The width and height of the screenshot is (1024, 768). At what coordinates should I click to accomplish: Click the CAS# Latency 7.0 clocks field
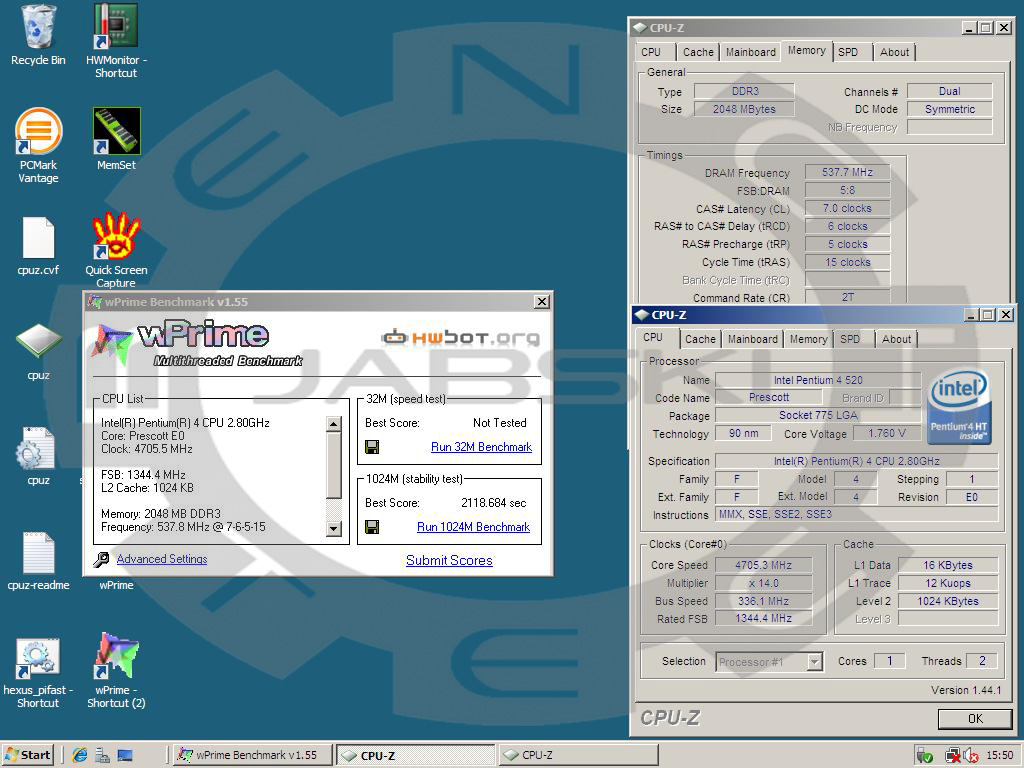[847, 208]
